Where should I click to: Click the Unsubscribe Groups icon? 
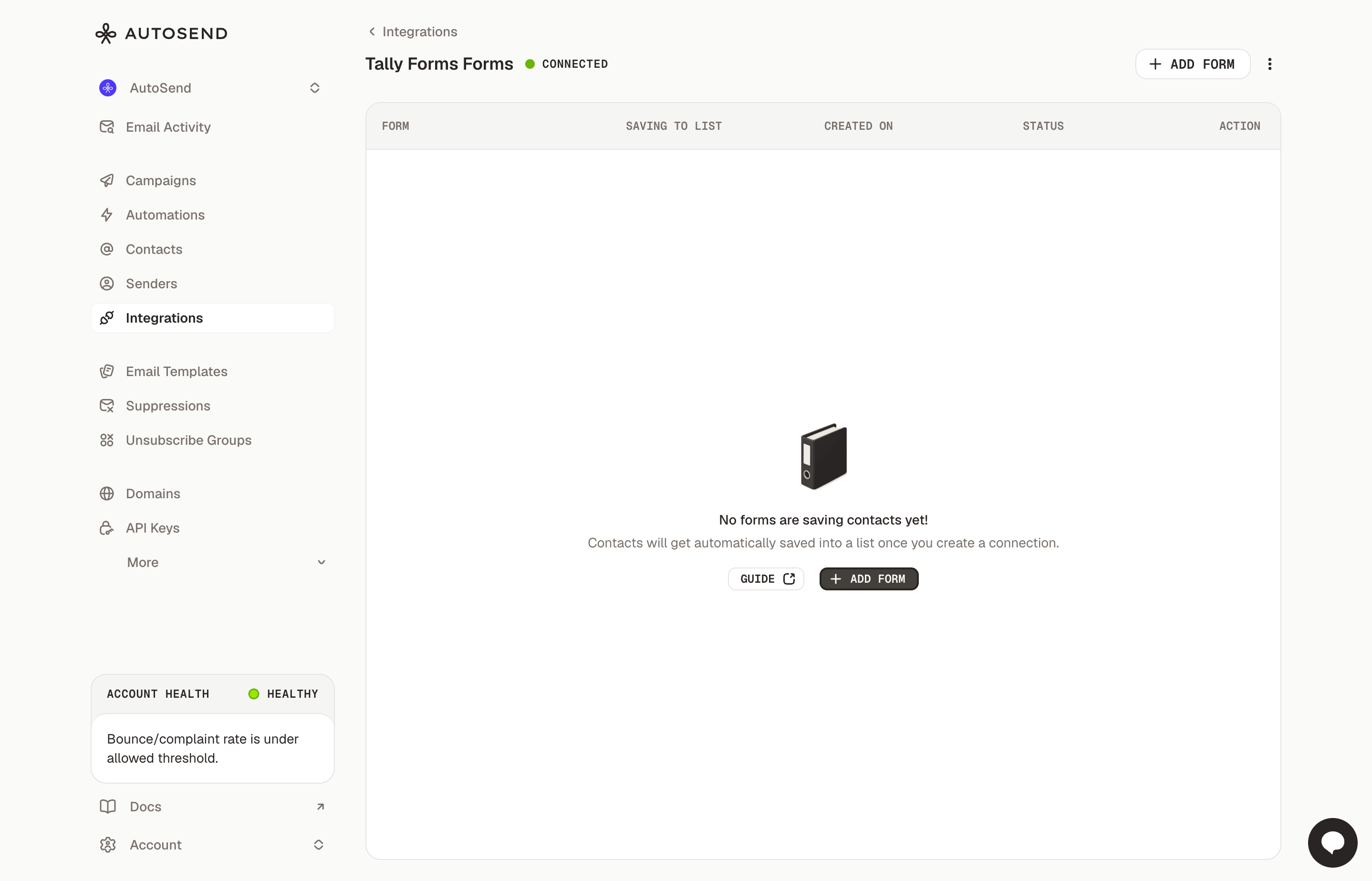tap(107, 440)
